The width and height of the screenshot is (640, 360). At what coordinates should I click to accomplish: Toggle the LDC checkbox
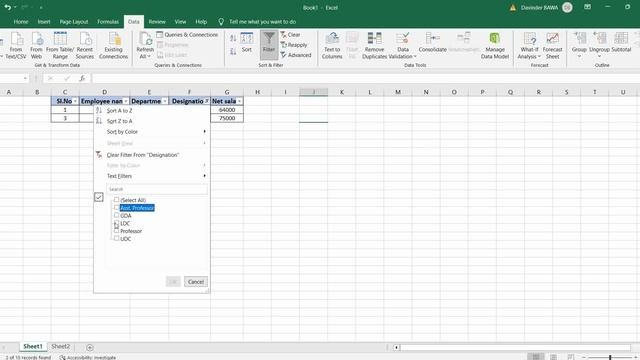[116, 223]
